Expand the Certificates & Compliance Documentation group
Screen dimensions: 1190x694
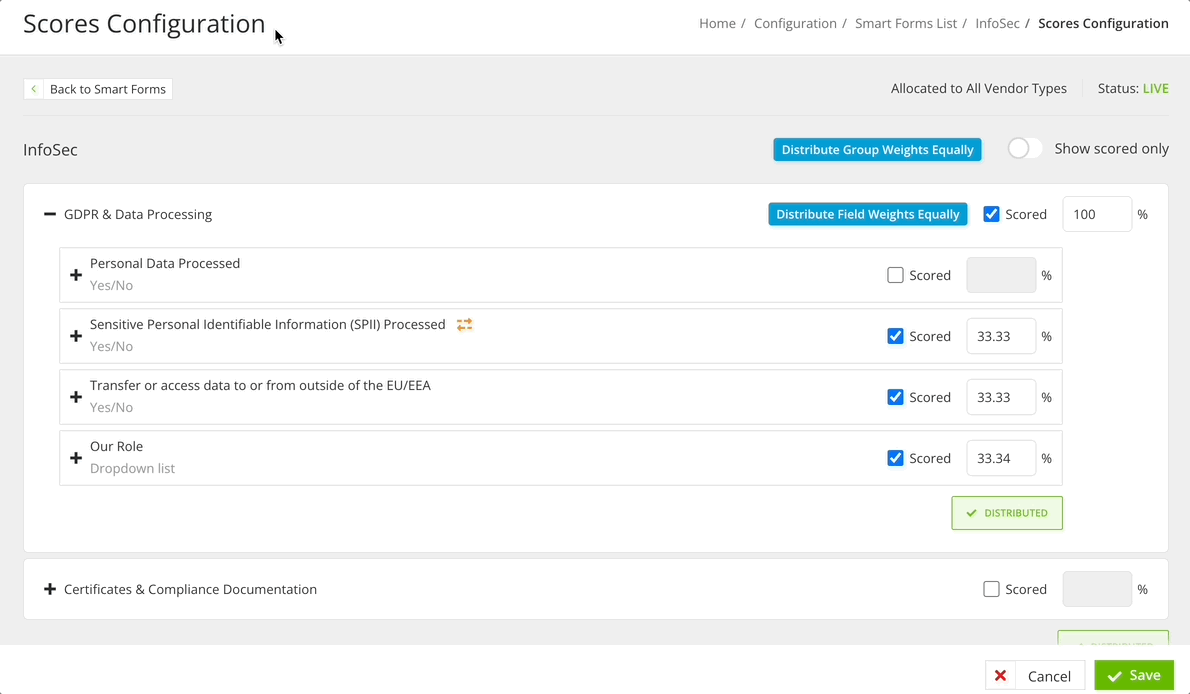pos(50,589)
